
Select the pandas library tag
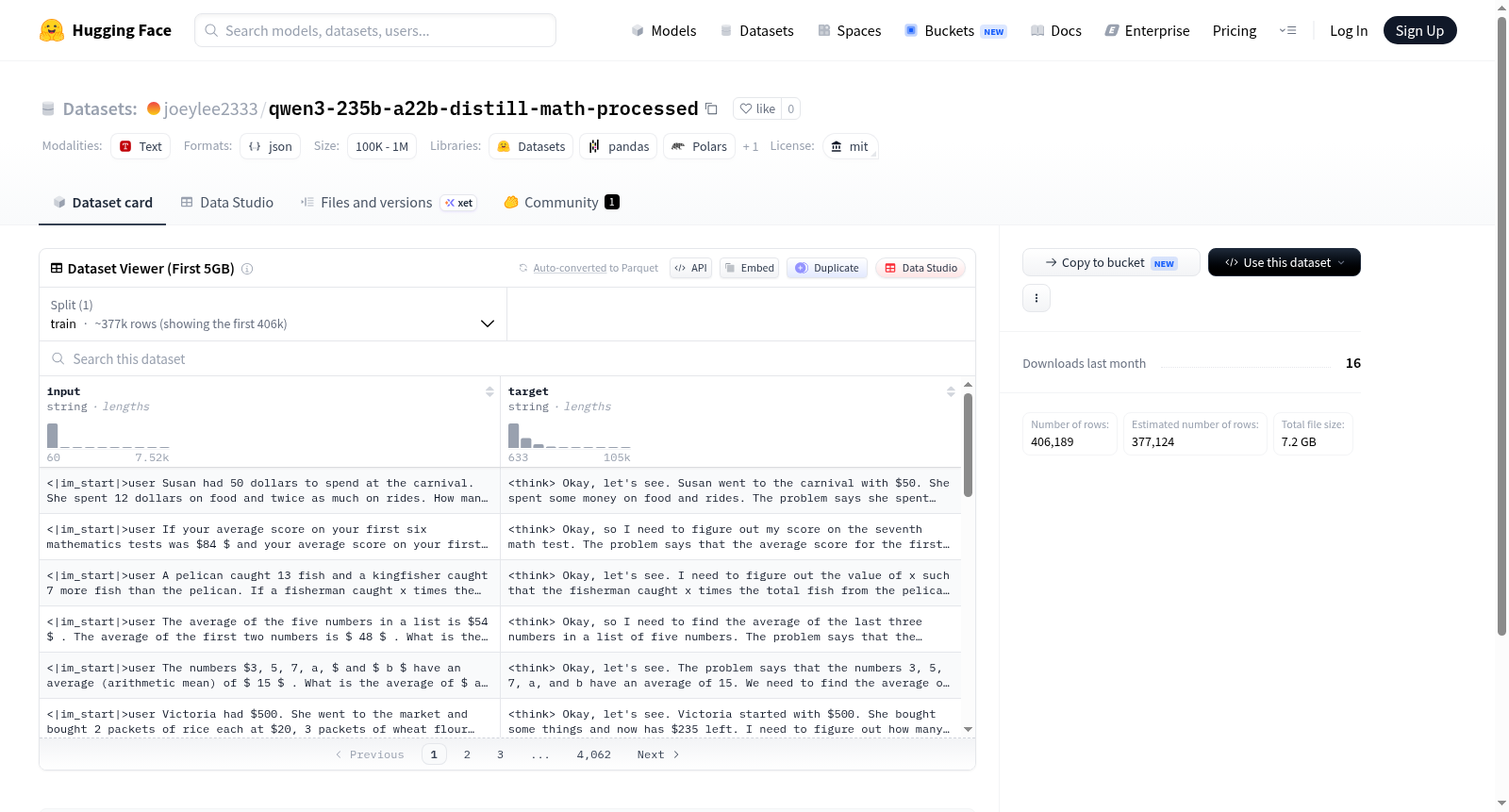pos(619,146)
